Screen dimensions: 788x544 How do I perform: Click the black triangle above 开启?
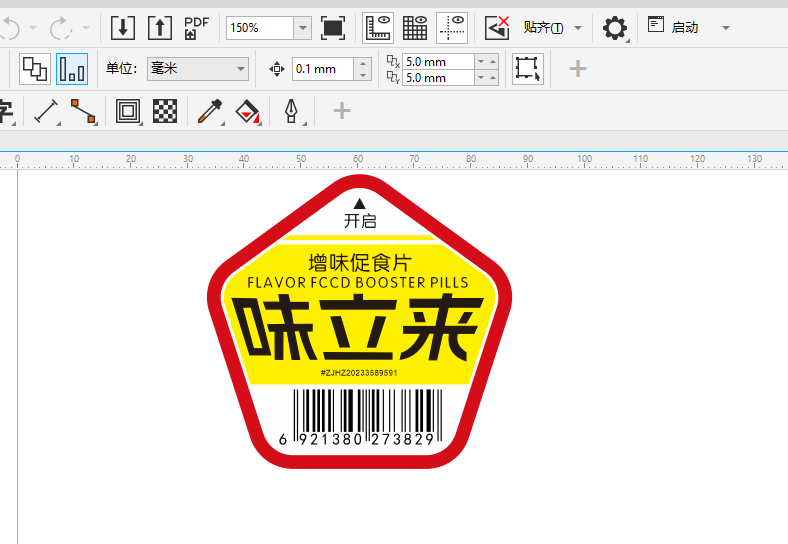point(359,204)
